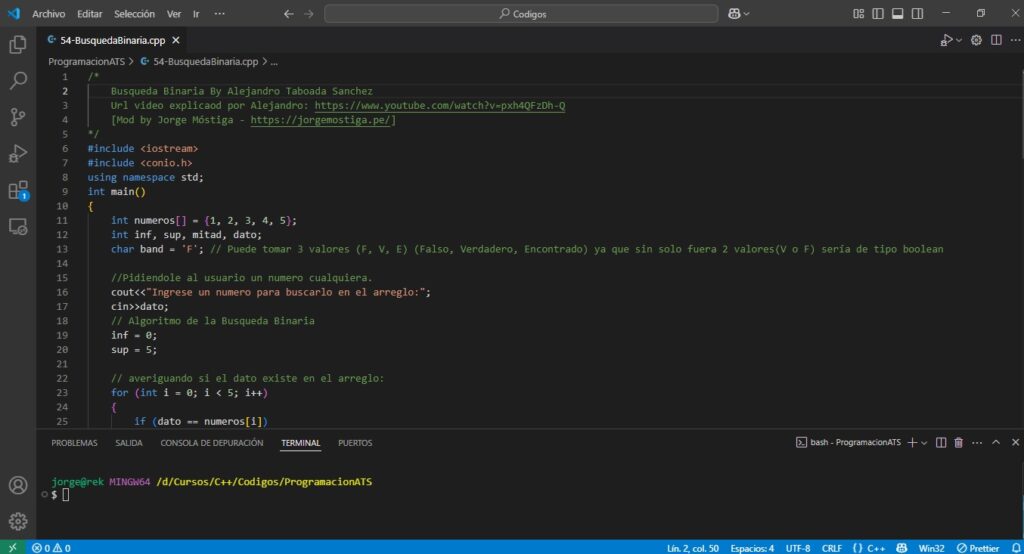Close the 54-BusquedaBinaria.cpp tab
Image resolution: width=1024 pixels, height=554 pixels.
point(176,41)
